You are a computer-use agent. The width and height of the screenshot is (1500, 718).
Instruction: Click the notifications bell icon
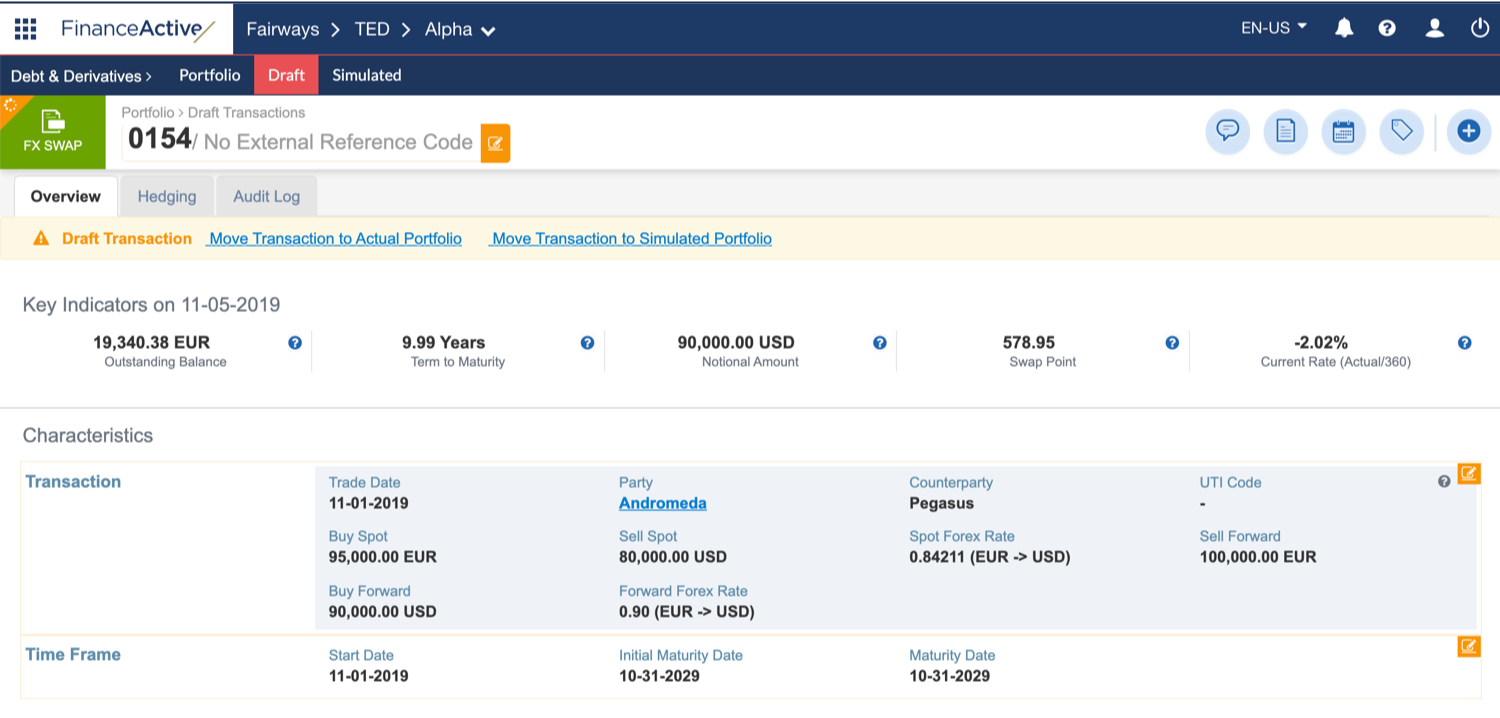1344,28
